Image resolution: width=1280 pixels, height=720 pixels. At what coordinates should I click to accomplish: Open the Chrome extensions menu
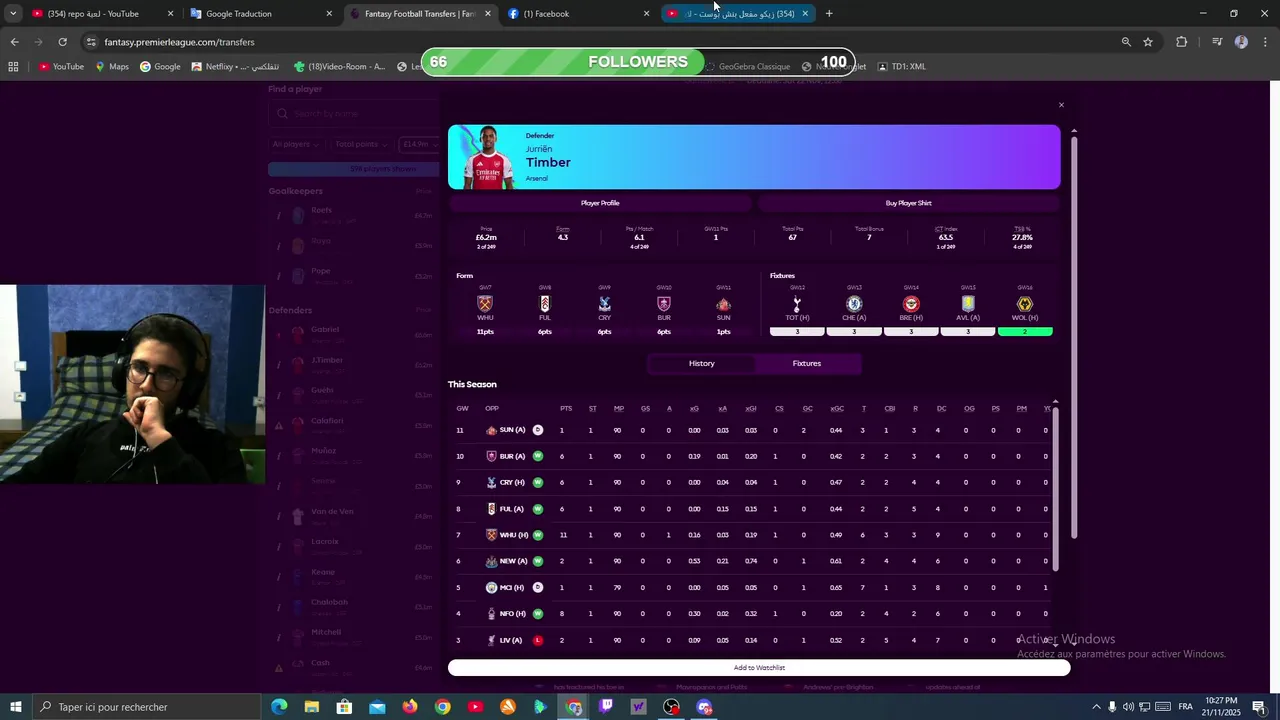[x=1181, y=42]
